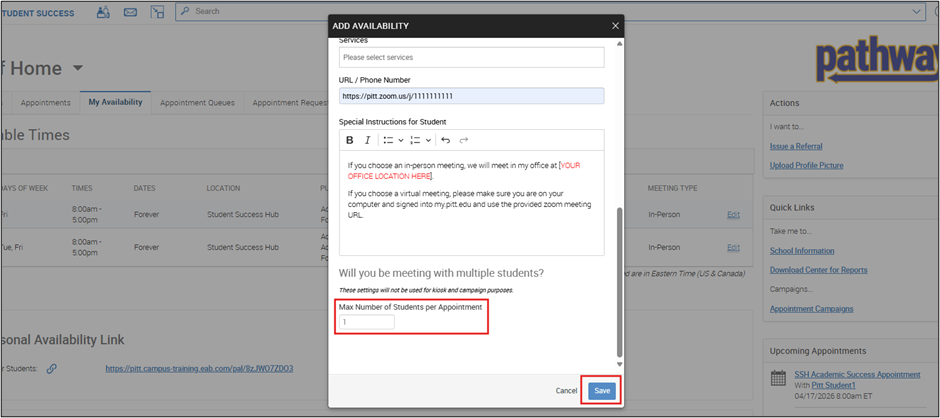
Task: Select the My Availability tab
Action: coord(116,102)
